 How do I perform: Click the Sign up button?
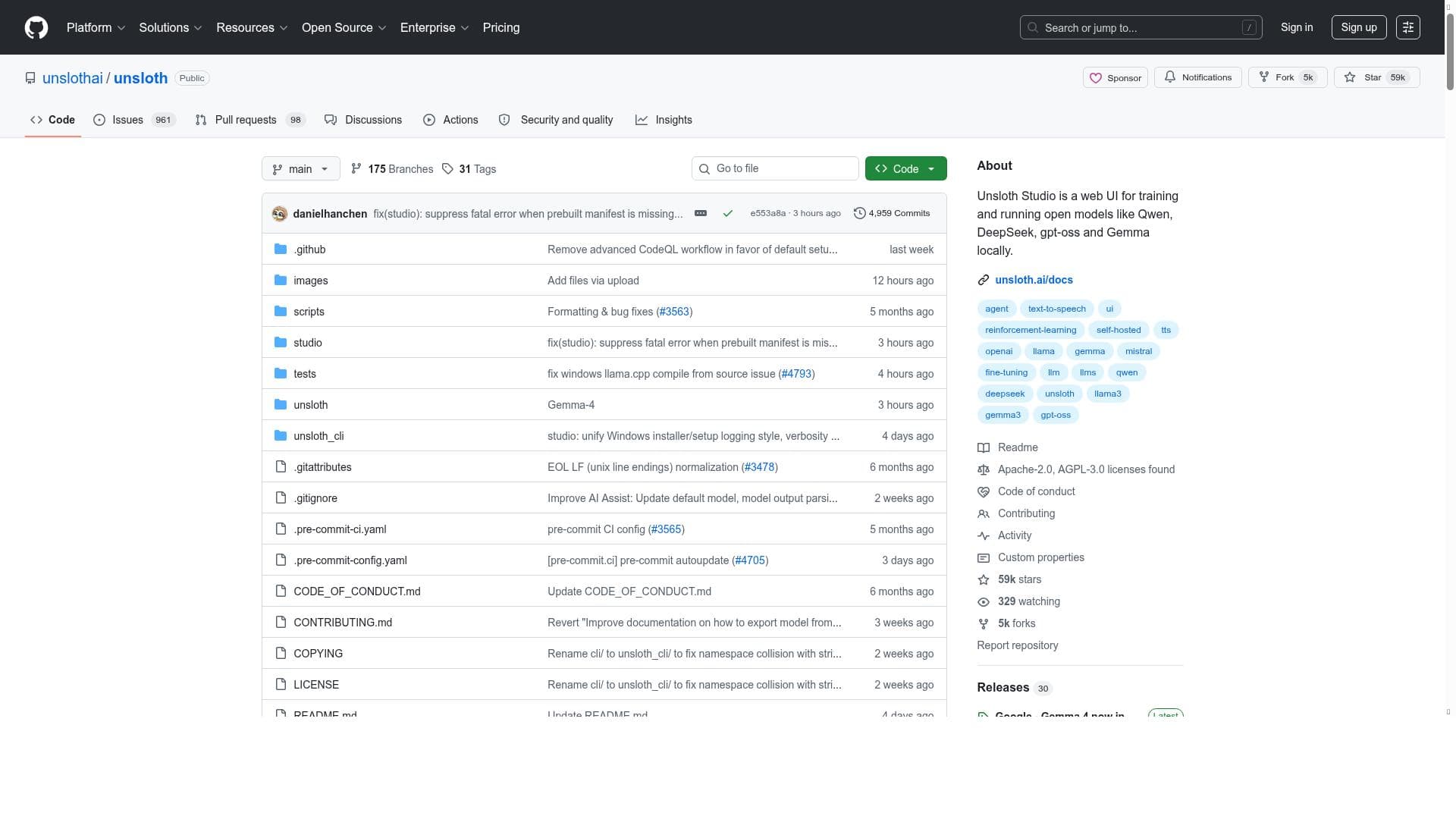1359,27
